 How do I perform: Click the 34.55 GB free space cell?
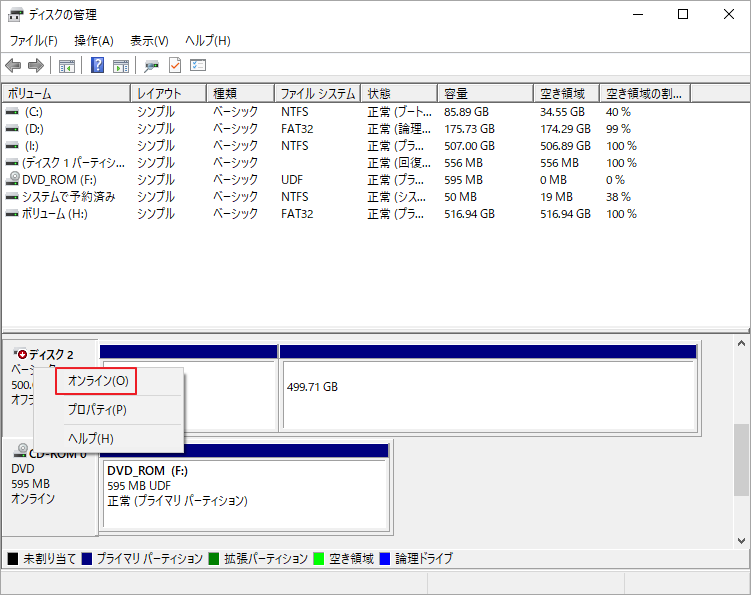(x=562, y=112)
